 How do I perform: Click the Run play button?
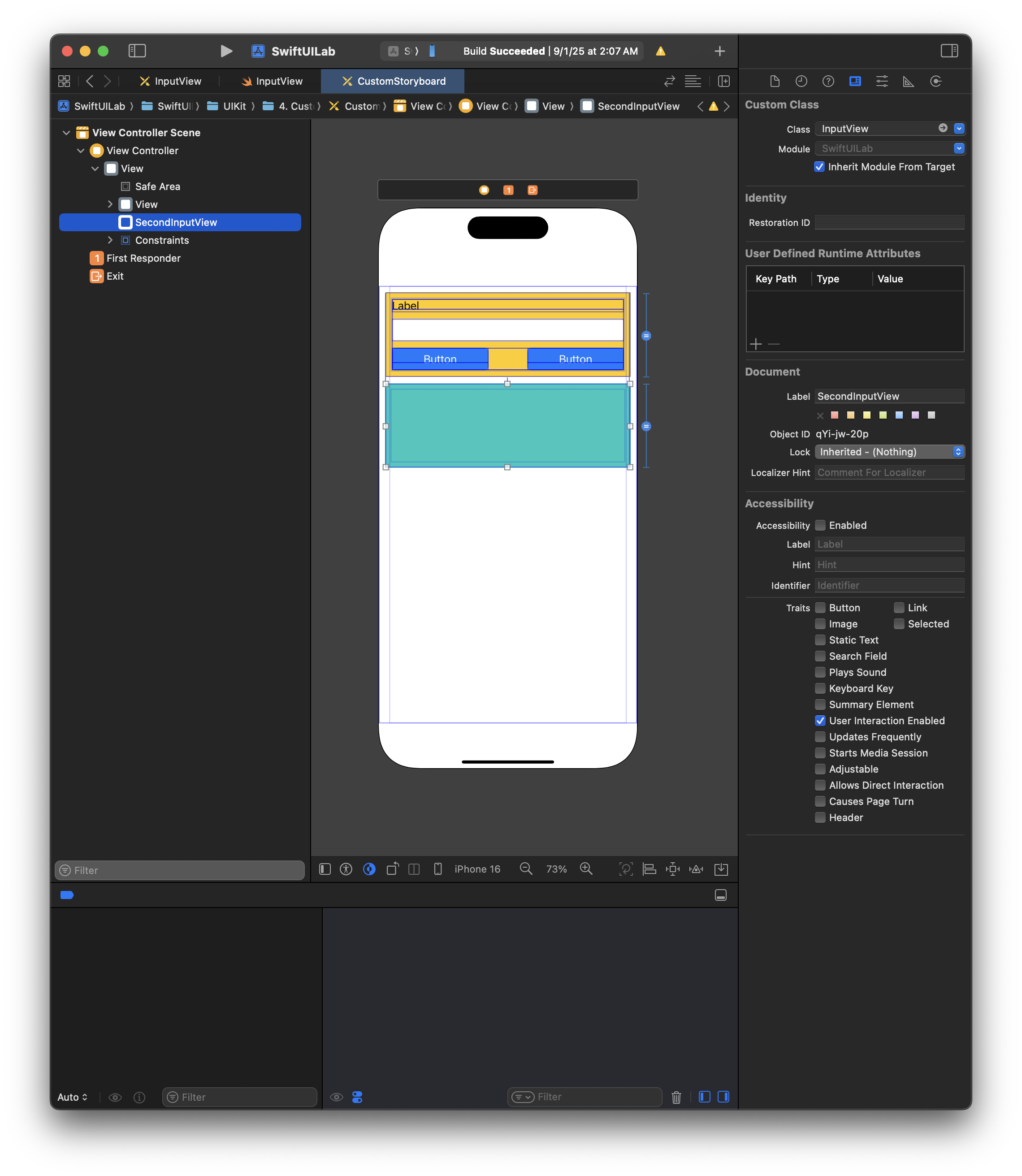click(226, 52)
